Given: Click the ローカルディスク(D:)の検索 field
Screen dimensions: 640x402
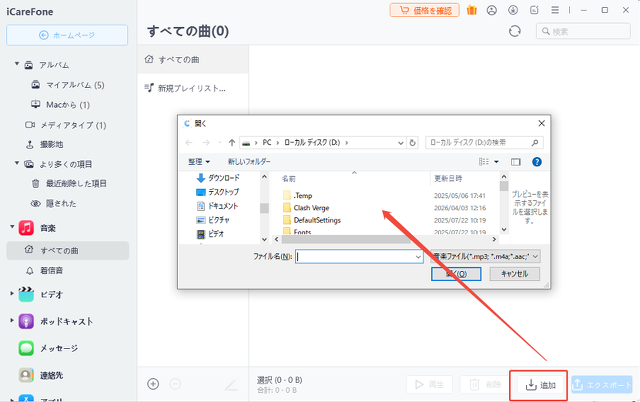Looking at the screenshot, I should coord(484,142).
